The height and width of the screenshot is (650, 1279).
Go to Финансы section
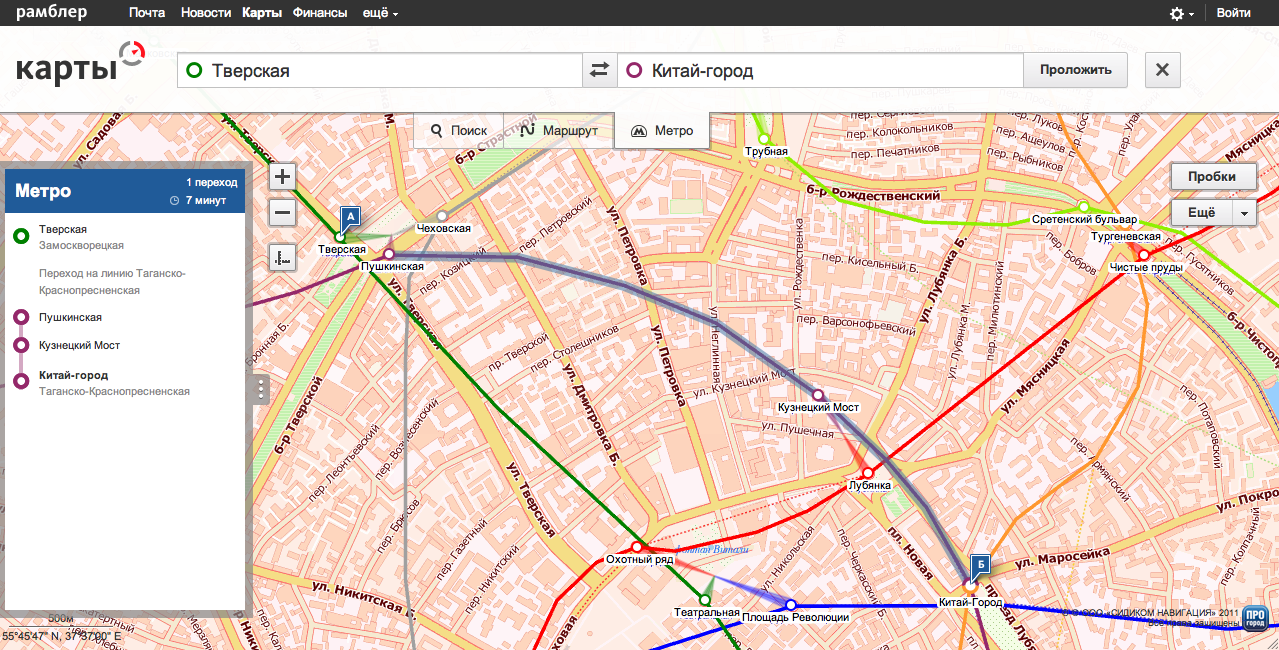[320, 13]
